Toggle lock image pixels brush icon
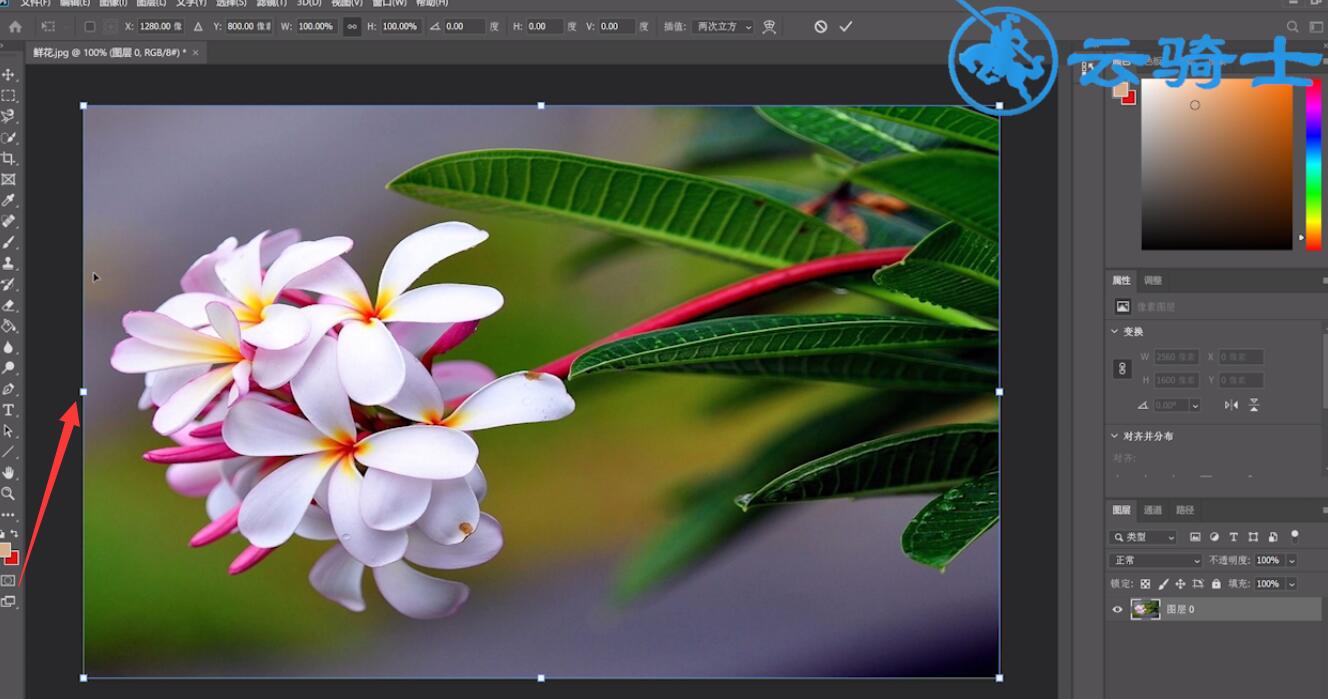 (x=1163, y=584)
